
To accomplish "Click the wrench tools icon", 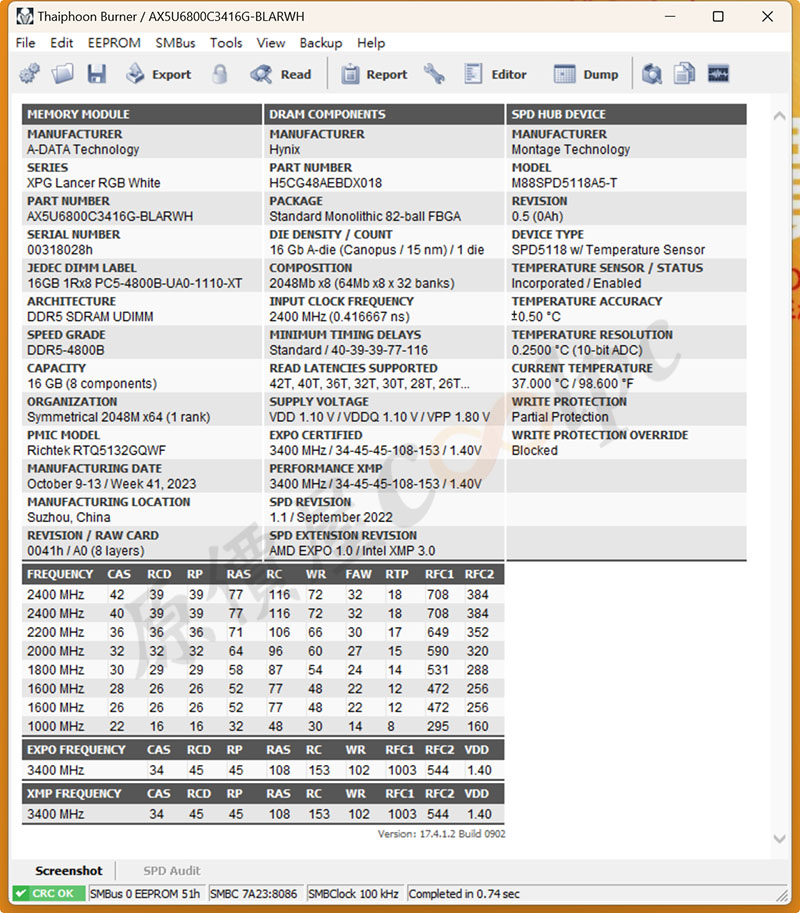I will click(434, 74).
